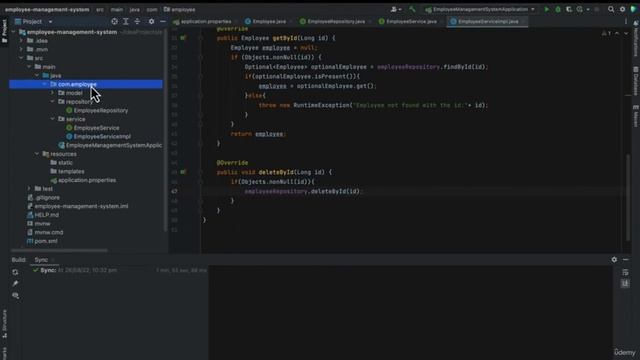Click Expand All icon in Project panel
This screenshot has height=360, width=640.
point(126,21)
